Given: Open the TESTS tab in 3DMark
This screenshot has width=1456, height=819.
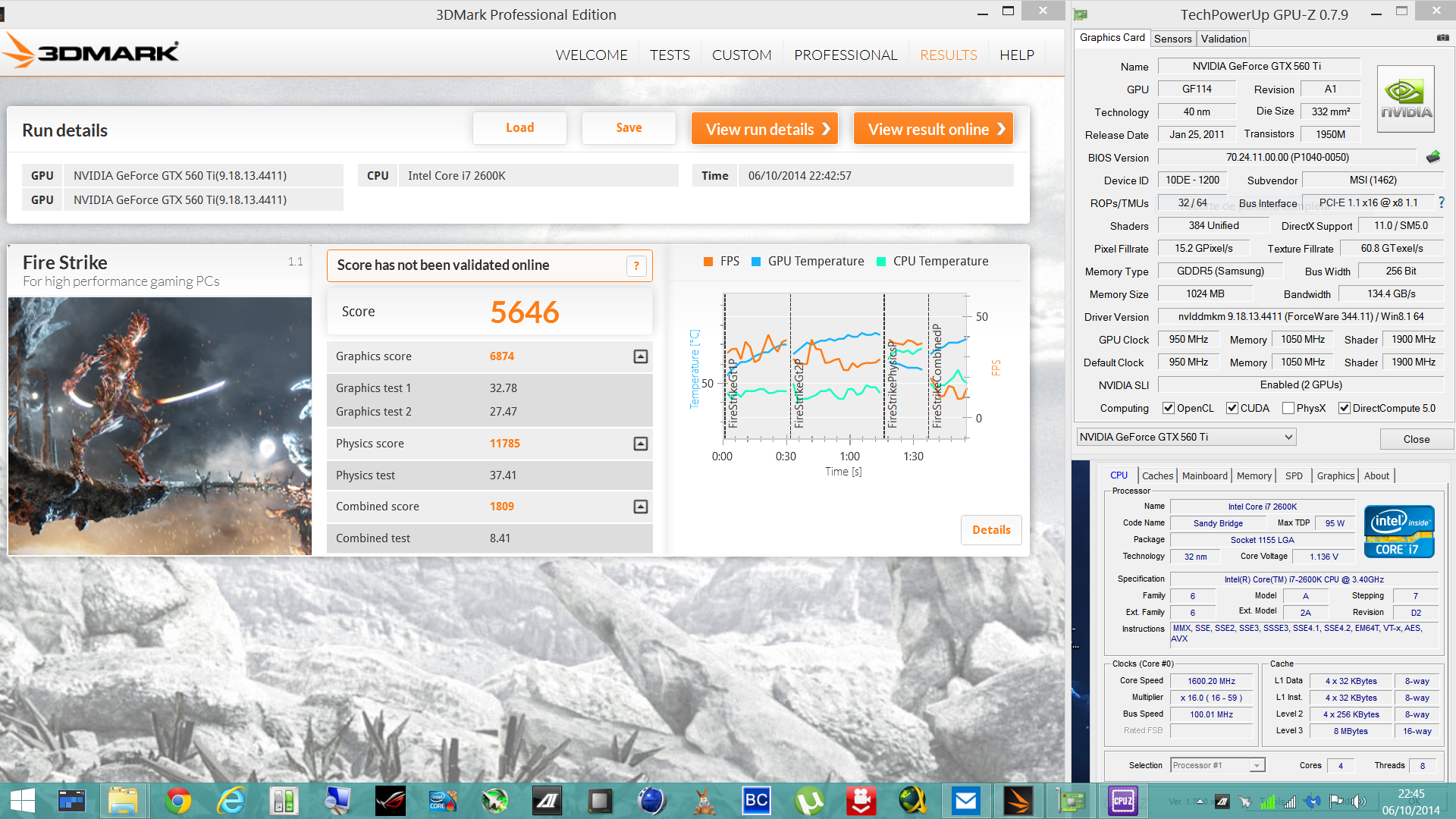Looking at the screenshot, I should 670,55.
